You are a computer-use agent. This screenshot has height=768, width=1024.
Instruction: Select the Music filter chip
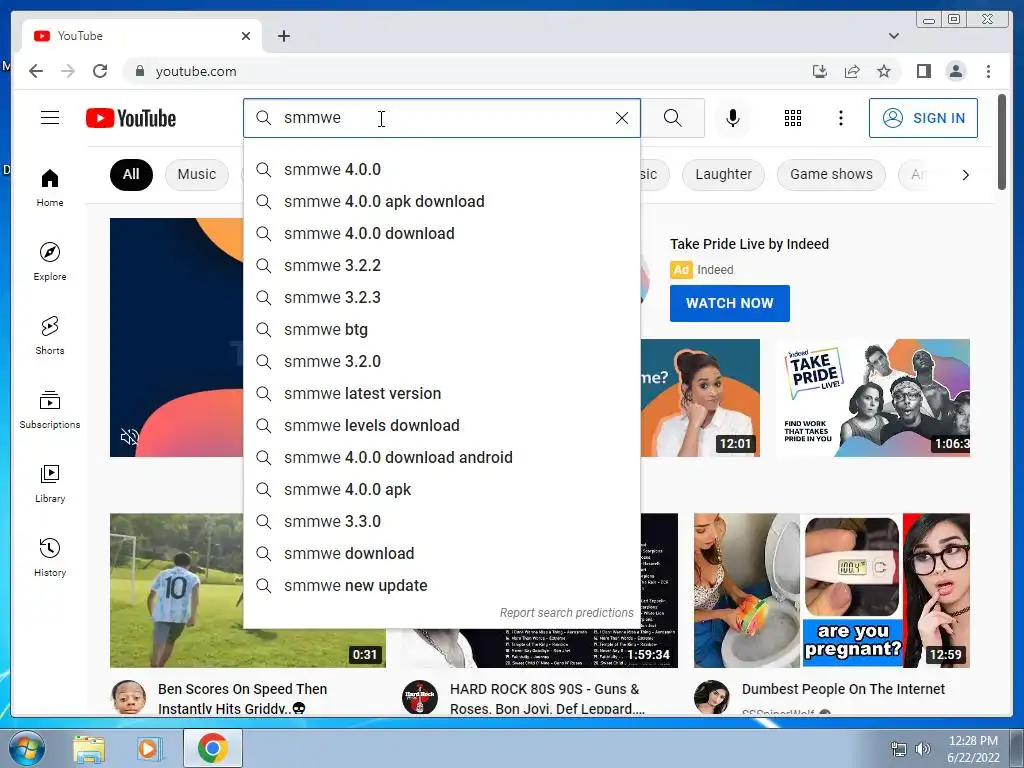tap(197, 174)
